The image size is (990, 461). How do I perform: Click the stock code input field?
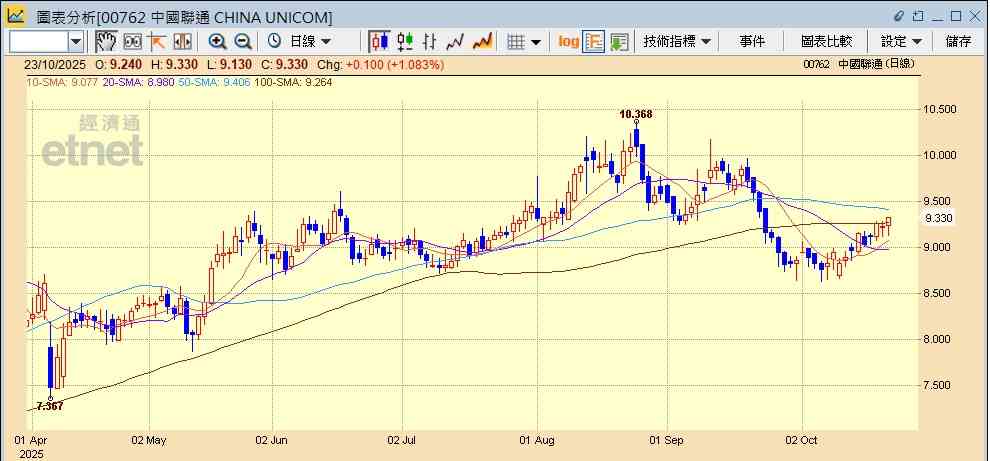pos(38,41)
